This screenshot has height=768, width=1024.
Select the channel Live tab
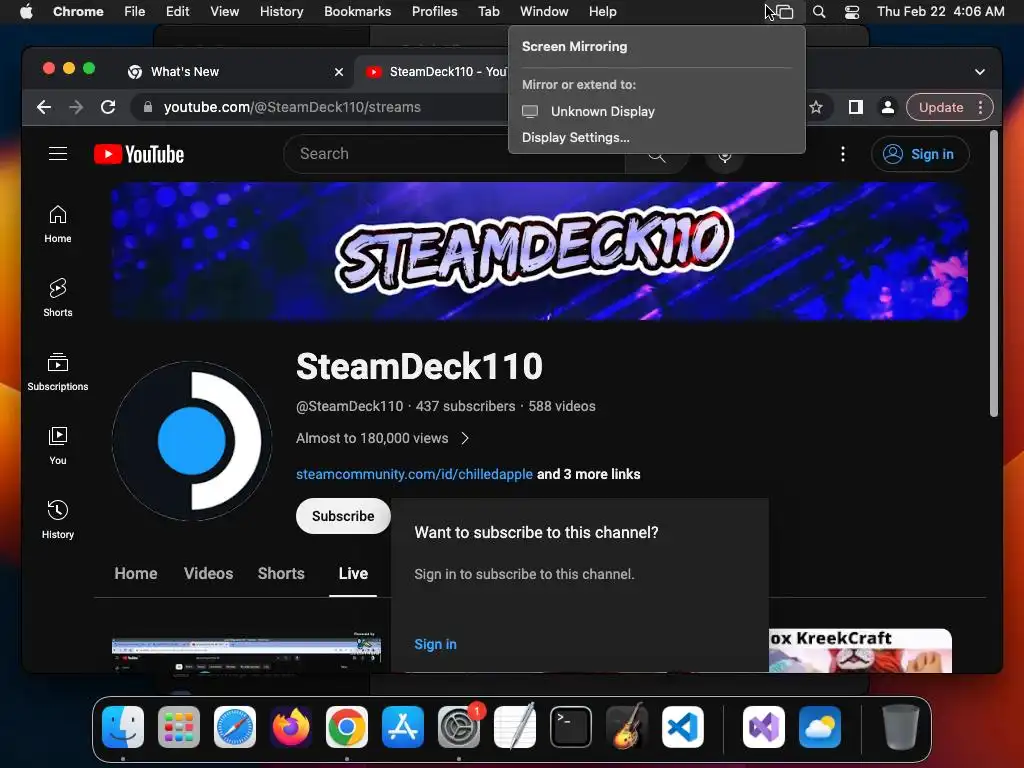[353, 573]
